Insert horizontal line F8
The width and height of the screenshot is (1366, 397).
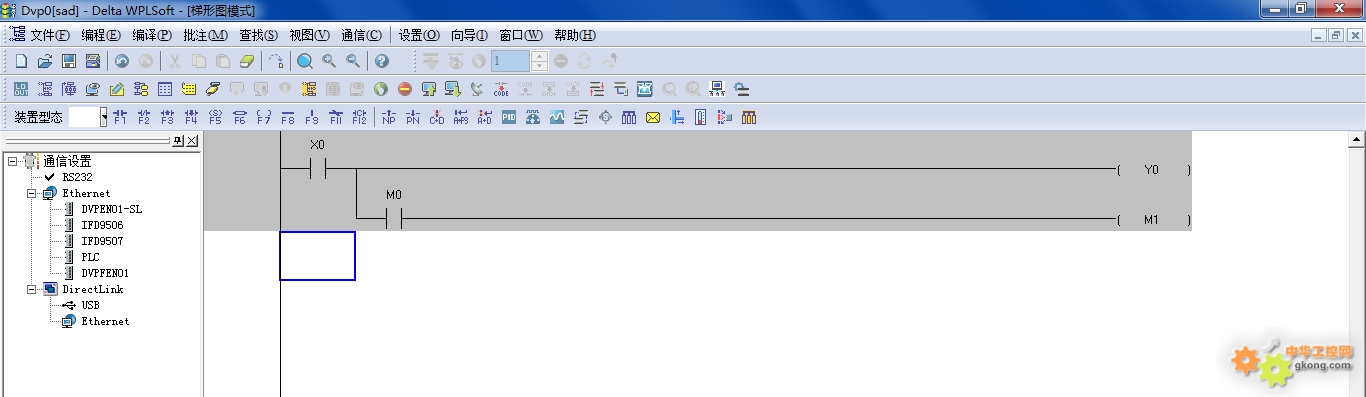(288, 117)
